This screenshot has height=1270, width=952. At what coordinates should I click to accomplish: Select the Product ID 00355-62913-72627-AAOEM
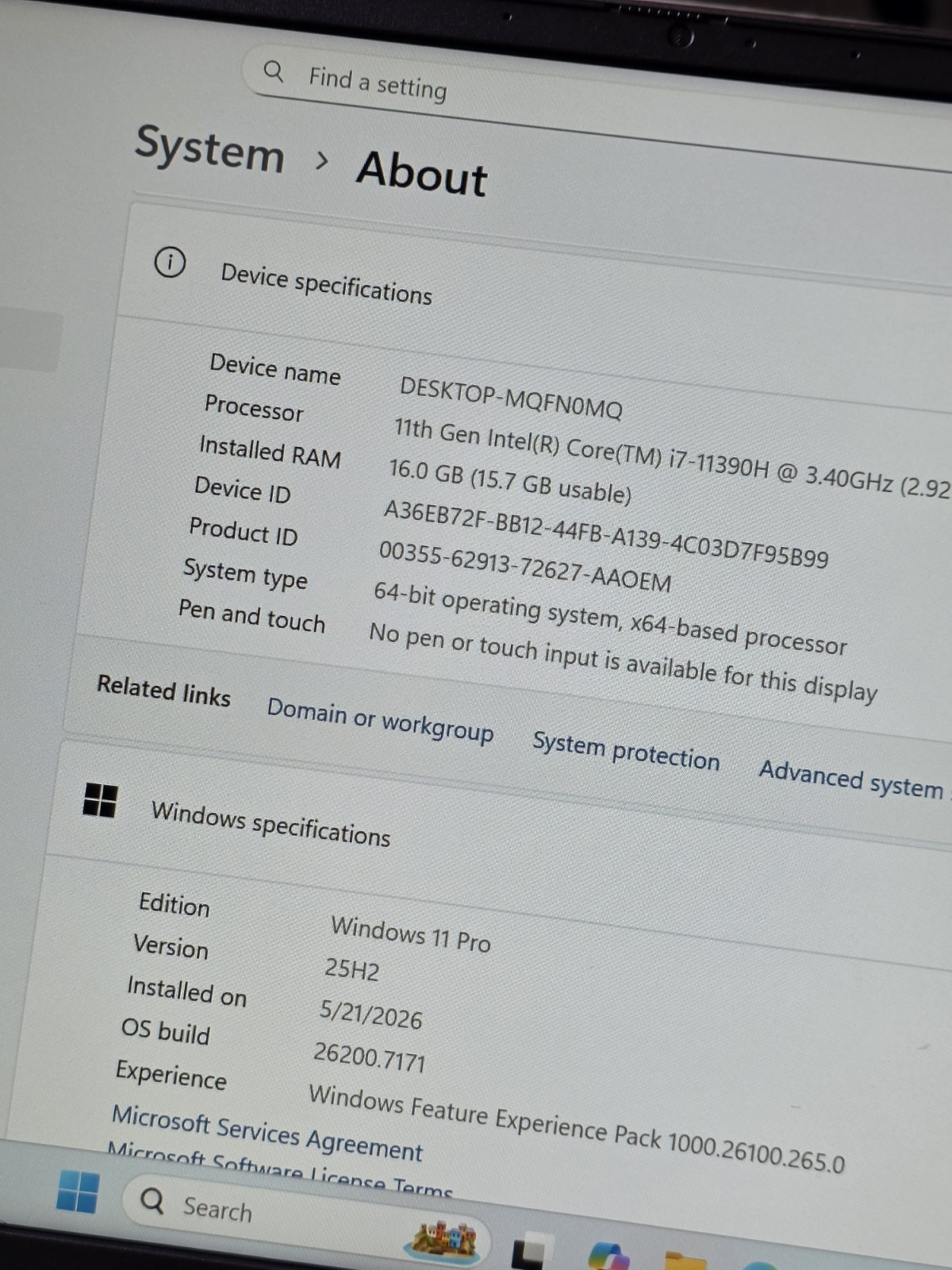524,566
